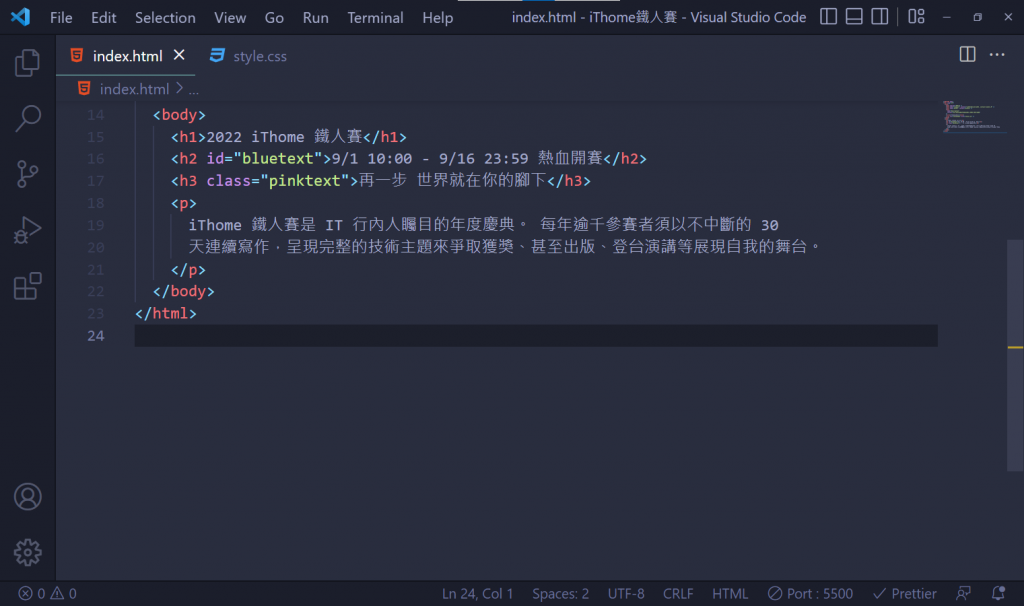1024x606 pixels.
Task: Close the index.html tab
Action: pyautogui.click(x=179, y=56)
